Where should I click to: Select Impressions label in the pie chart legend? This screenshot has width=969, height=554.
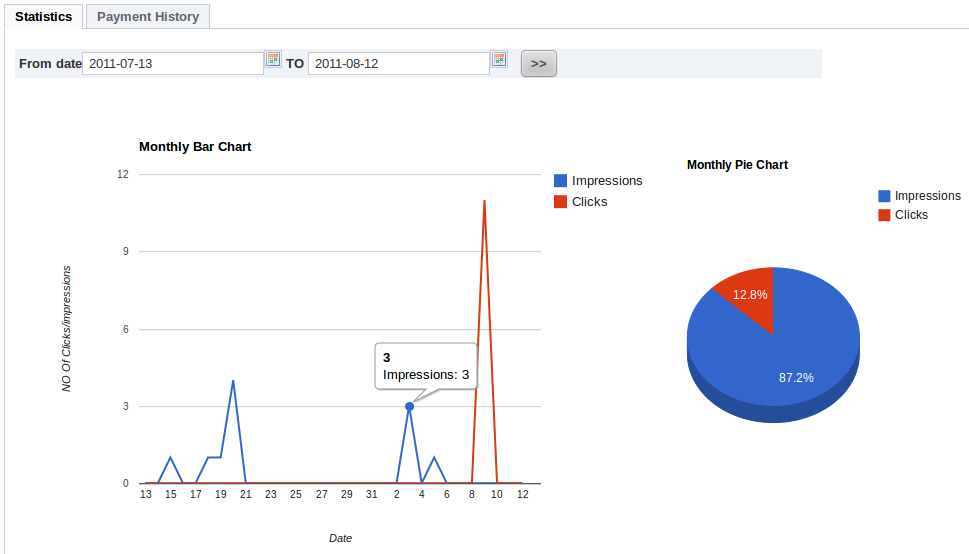(x=928, y=196)
